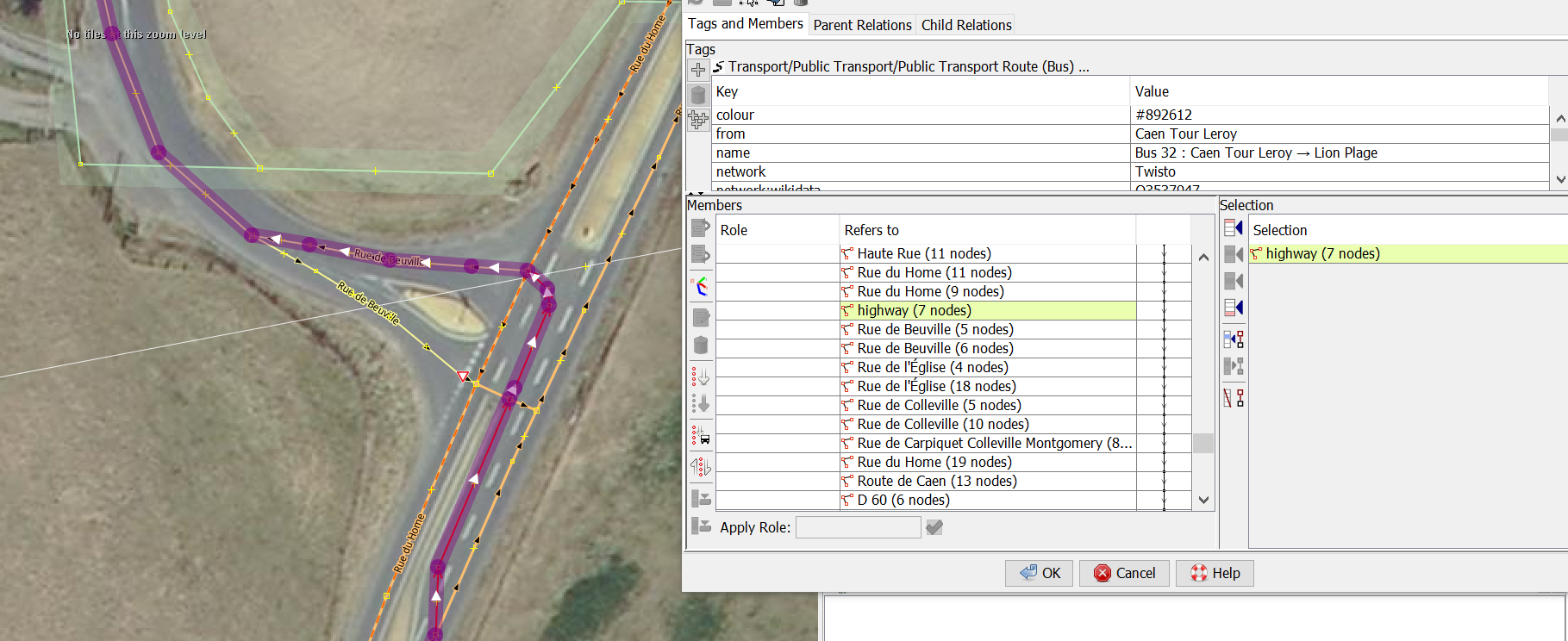Screen dimensions: 1568x641
Task: Open Help for relation editor
Action: coord(1215,573)
